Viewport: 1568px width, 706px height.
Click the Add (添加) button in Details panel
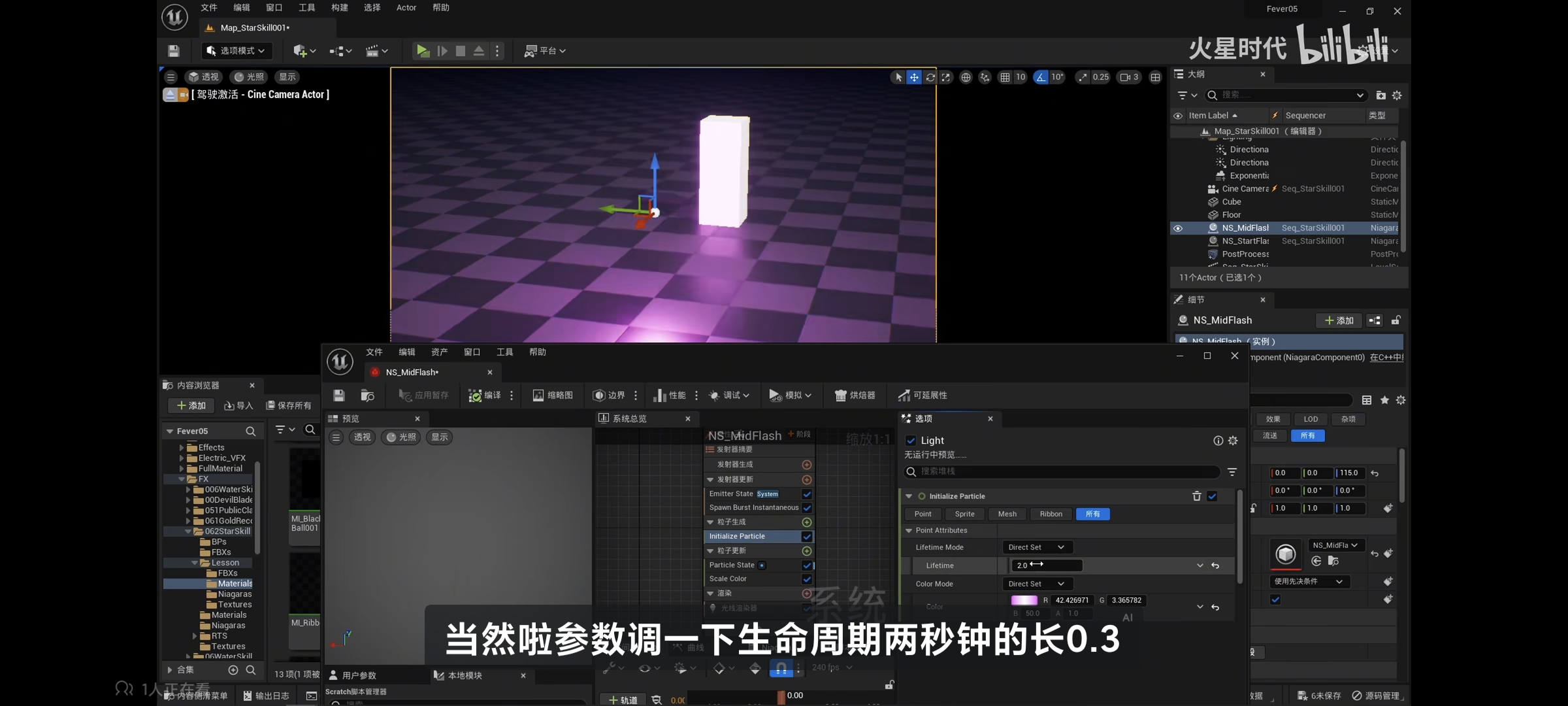[1339, 320]
